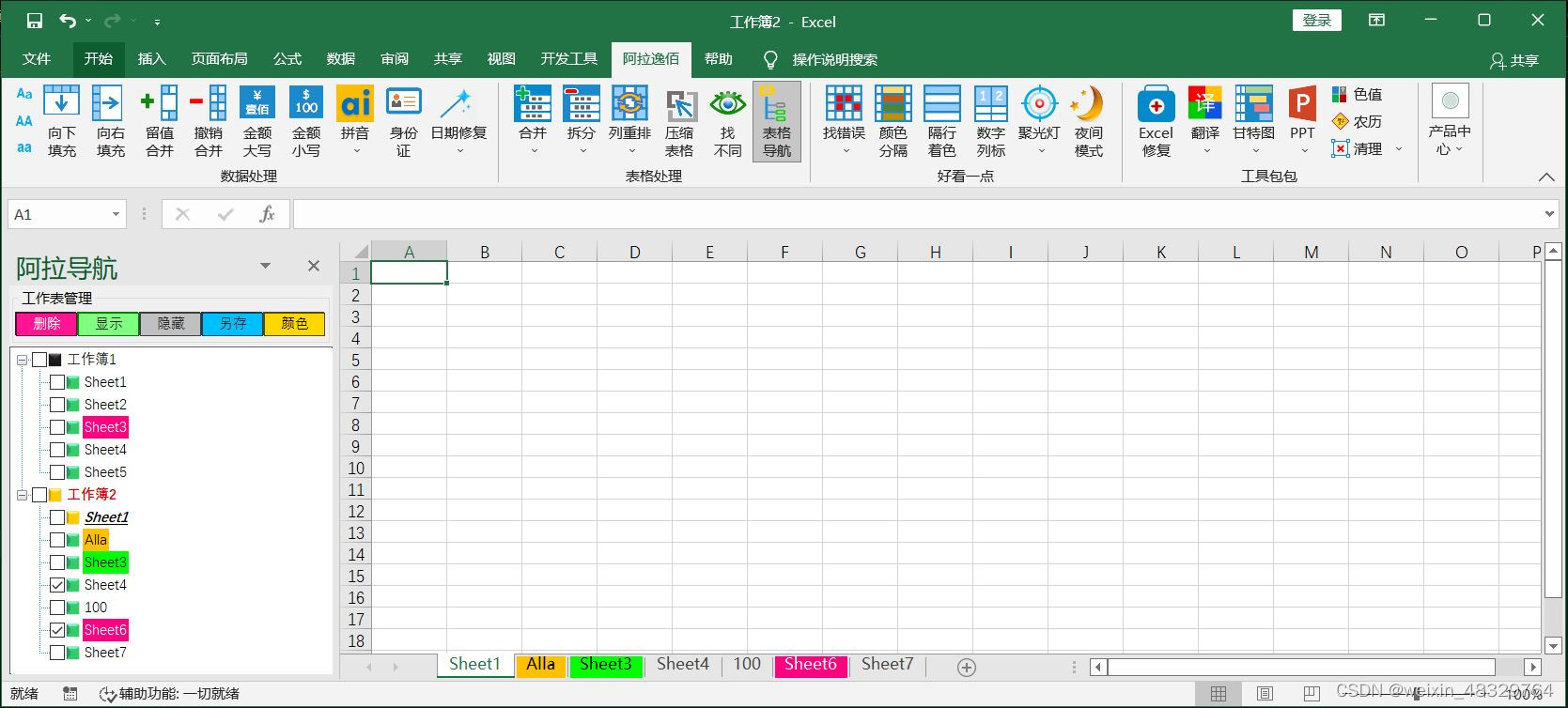The height and width of the screenshot is (708, 1568).
Task: Click the pink 删除 delete button
Action: (x=47, y=324)
